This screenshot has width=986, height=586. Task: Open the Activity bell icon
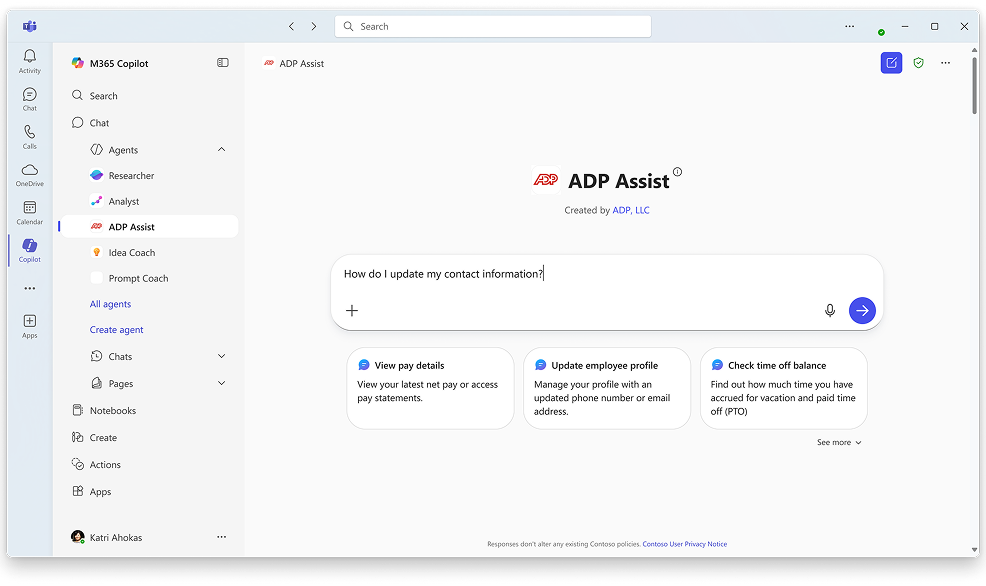(29, 58)
